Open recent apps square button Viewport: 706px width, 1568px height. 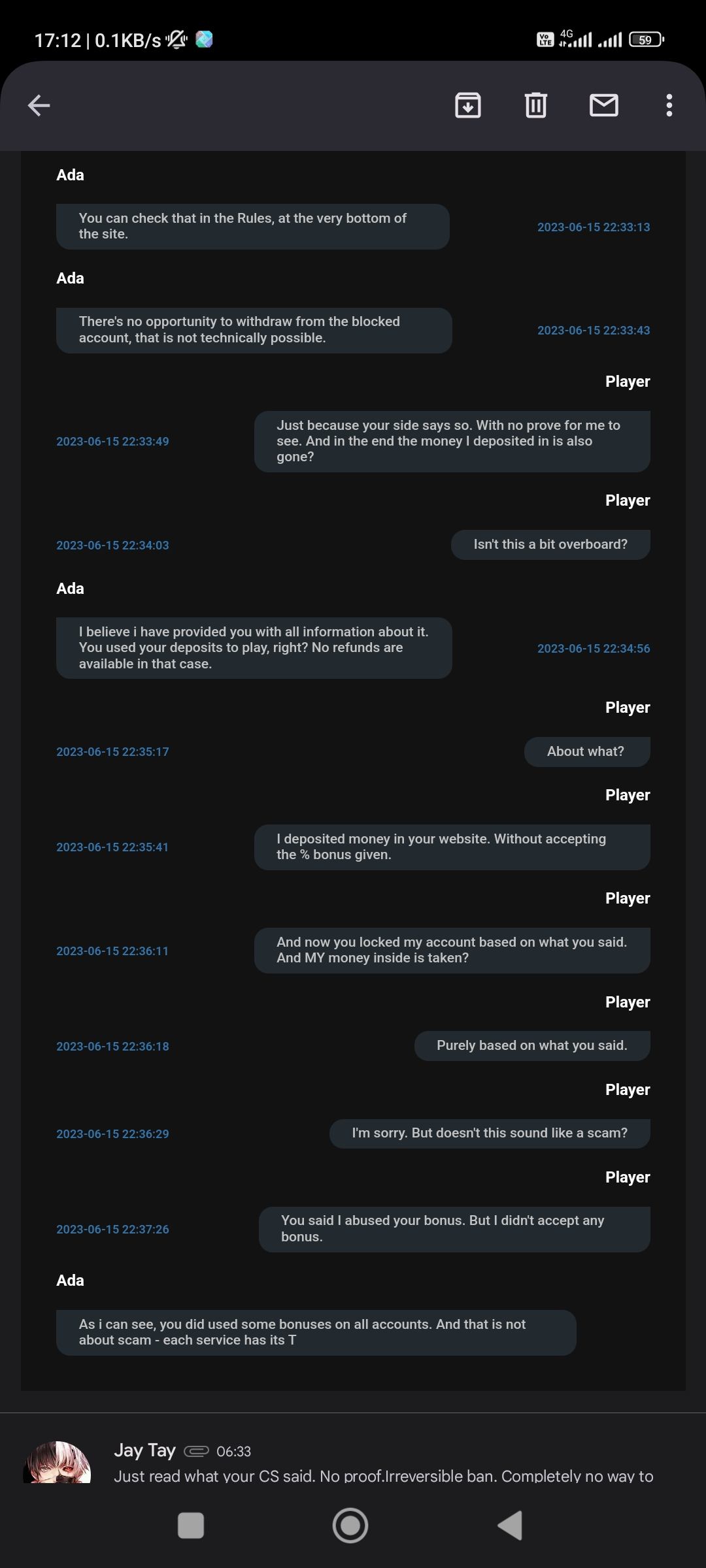pyautogui.click(x=191, y=1526)
